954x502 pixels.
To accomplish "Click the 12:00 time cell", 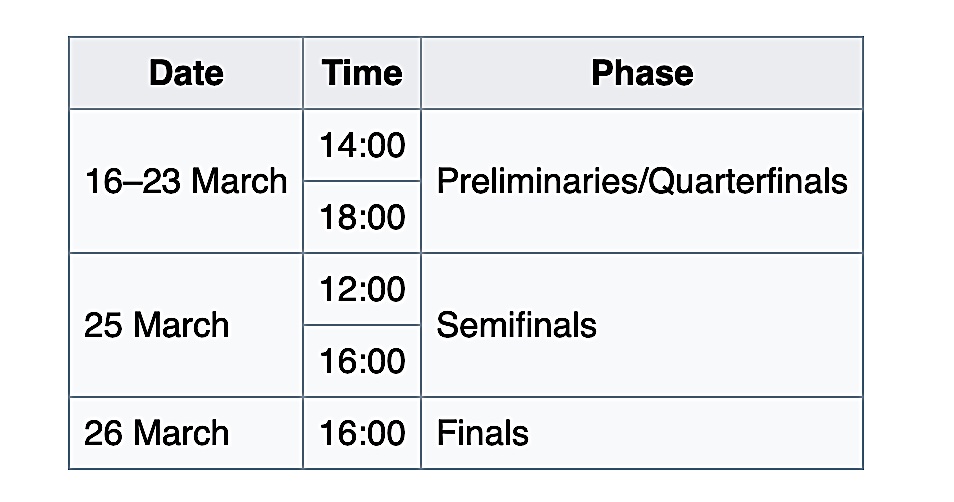I will pyautogui.click(x=362, y=289).
